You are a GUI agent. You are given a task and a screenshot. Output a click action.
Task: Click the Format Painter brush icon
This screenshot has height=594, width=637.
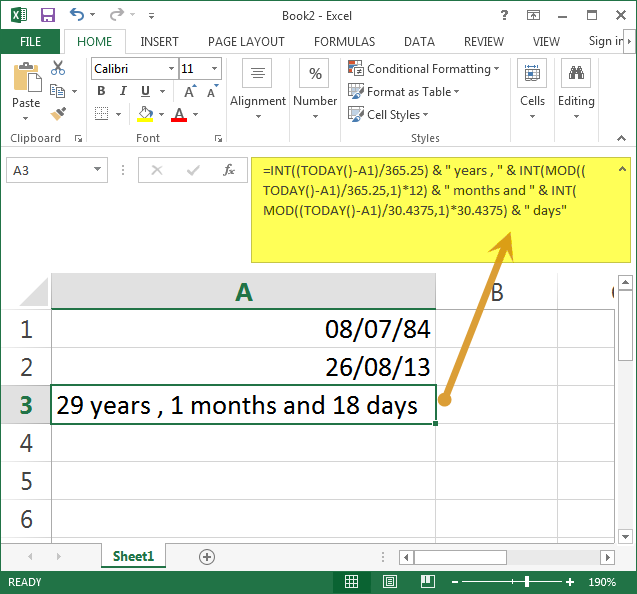58,114
